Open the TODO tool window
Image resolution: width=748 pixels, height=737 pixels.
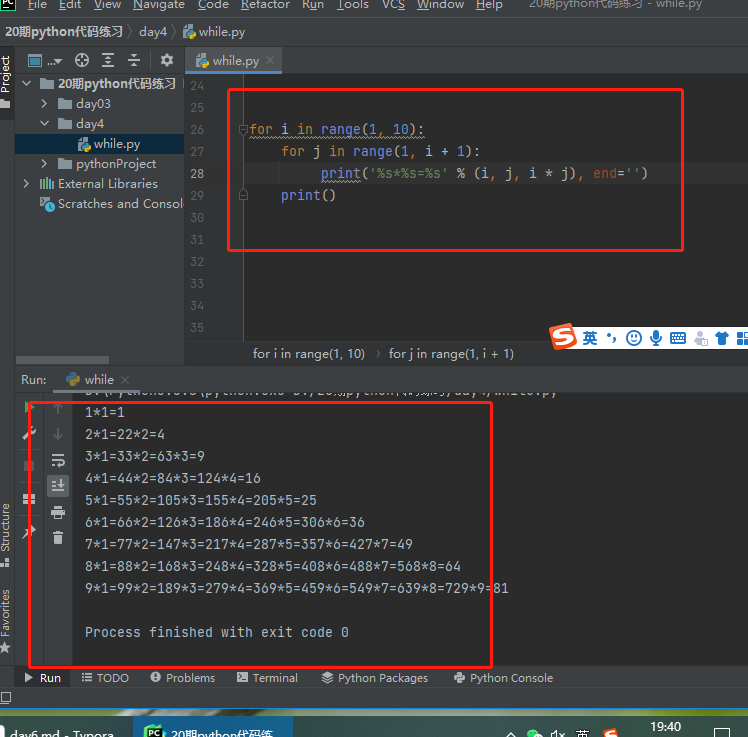[x=105, y=678]
